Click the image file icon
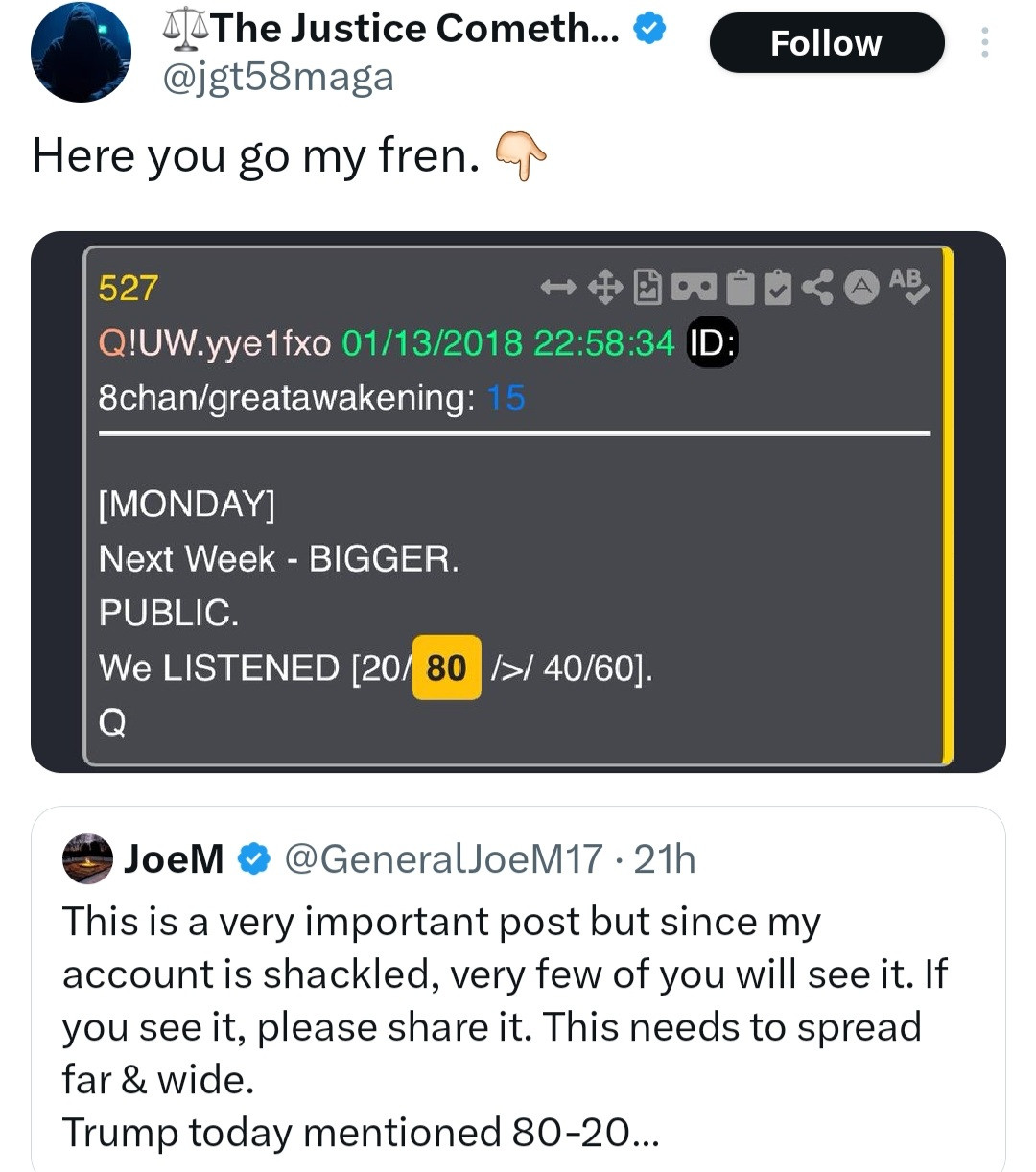This screenshot has width=1036, height=1172. 648,287
